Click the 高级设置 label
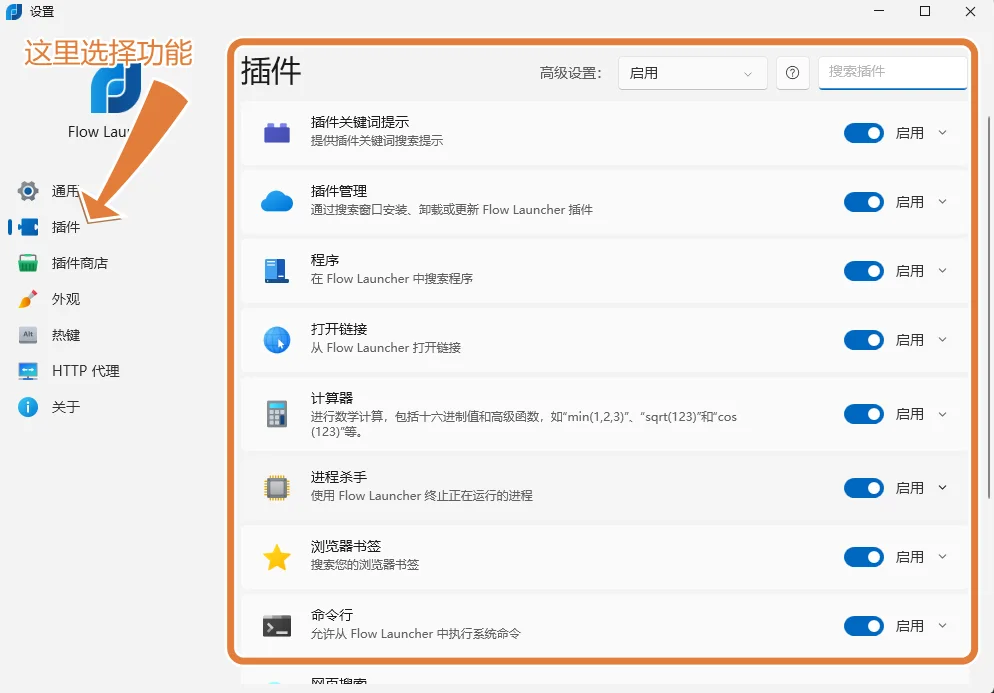This screenshot has width=994, height=693. point(571,73)
